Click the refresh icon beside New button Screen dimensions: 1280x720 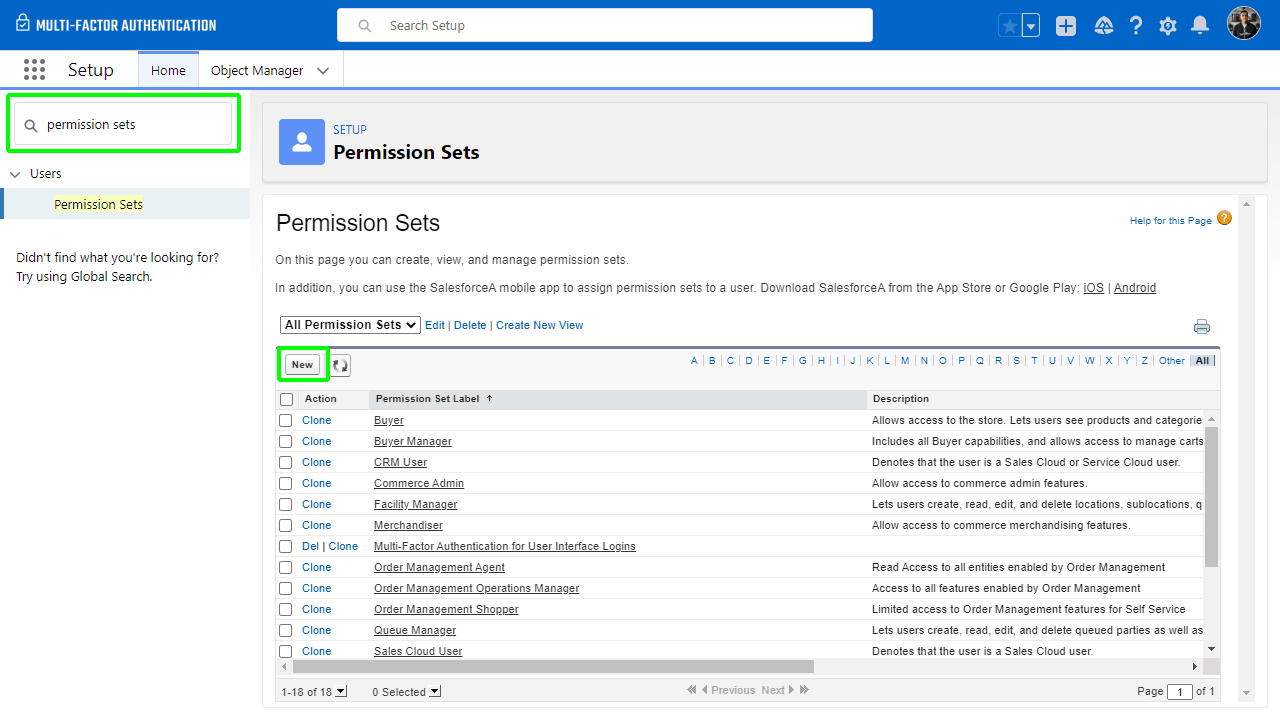click(340, 365)
